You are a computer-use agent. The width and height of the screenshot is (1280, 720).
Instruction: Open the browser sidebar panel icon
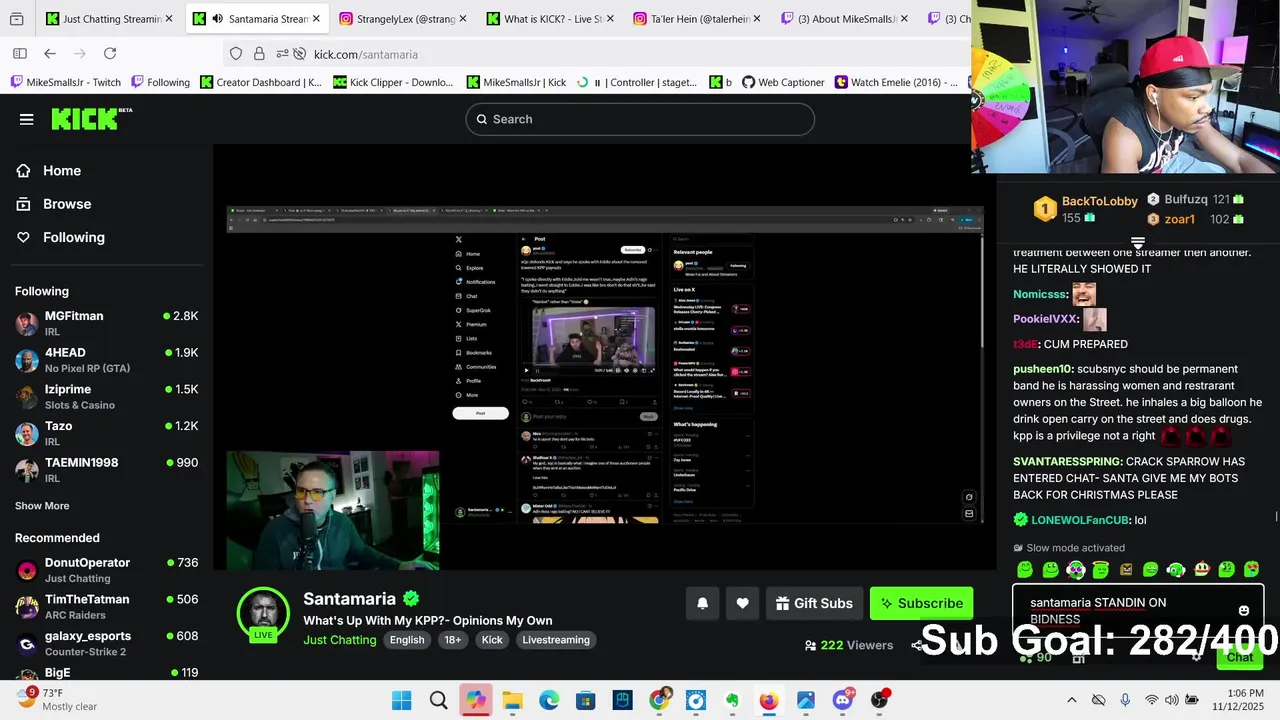click(x=20, y=54)
